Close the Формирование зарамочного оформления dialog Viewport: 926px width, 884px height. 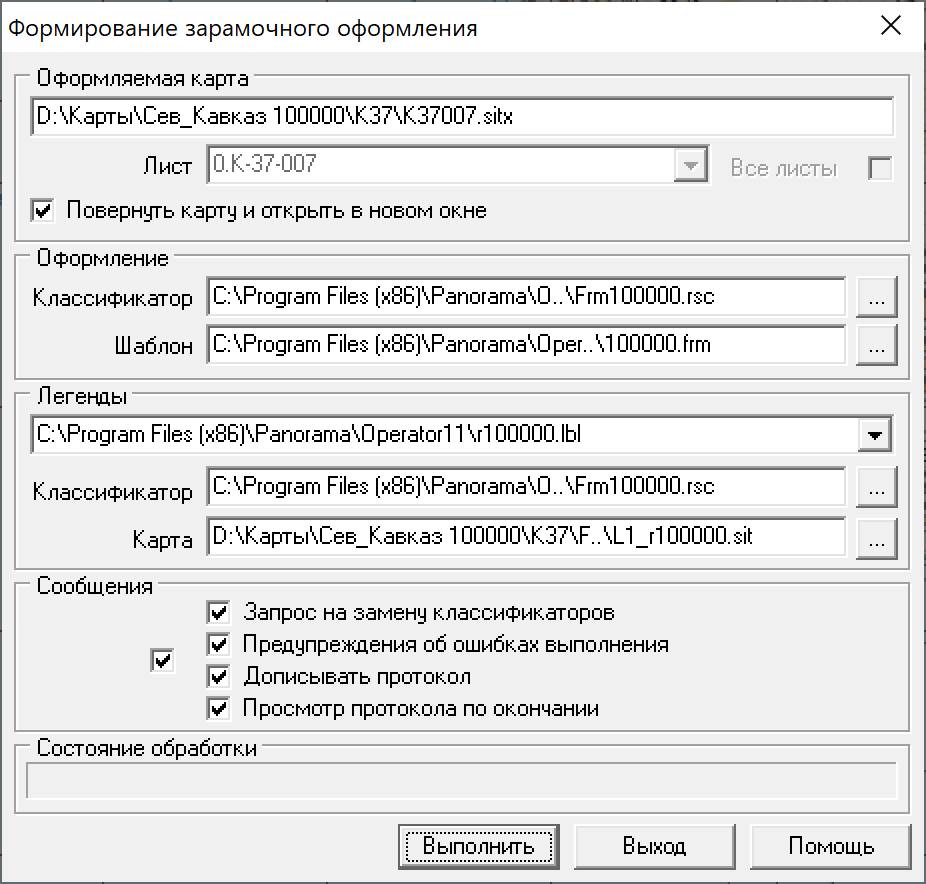(x=891, y=26)
